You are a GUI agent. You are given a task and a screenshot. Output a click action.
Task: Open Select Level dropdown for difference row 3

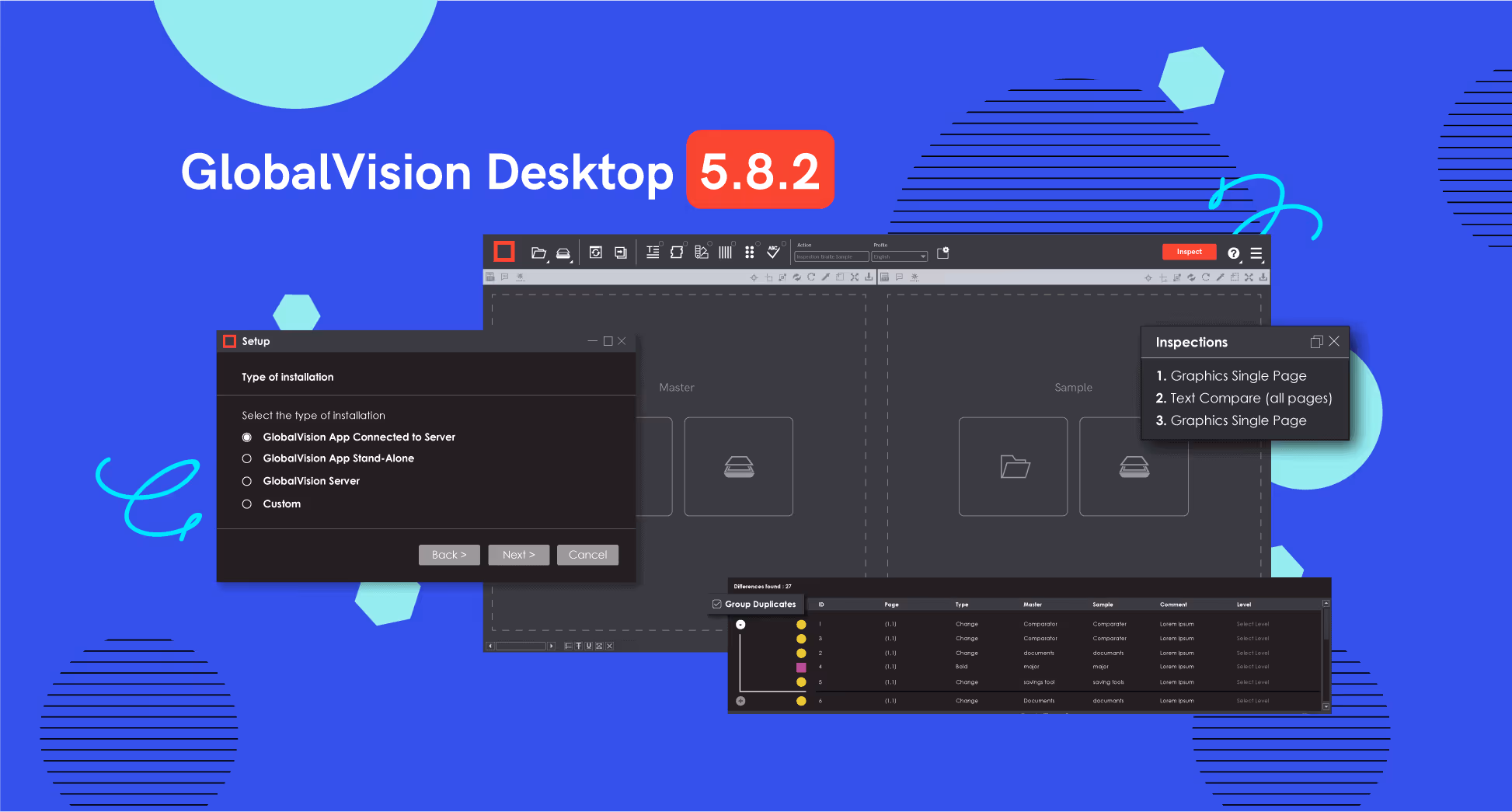click(1252, 639)
